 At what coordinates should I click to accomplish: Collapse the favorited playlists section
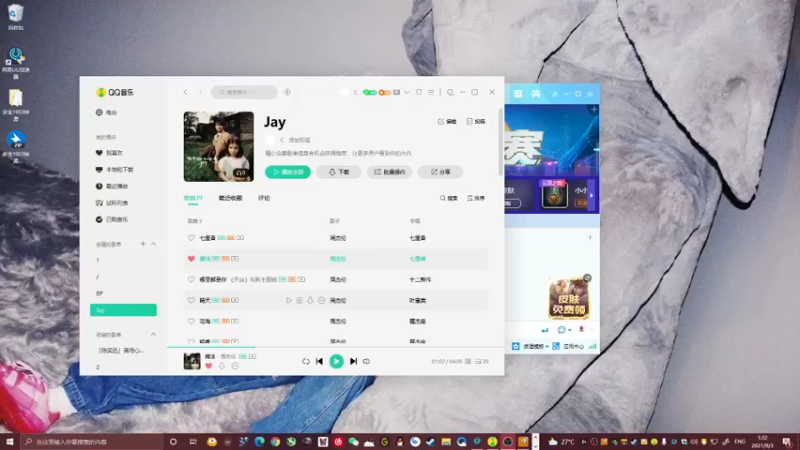tap(153, 334)
